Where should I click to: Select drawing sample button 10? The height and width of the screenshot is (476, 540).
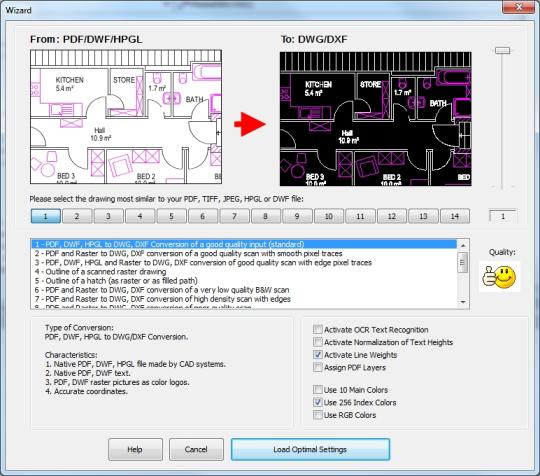[329, 216]
